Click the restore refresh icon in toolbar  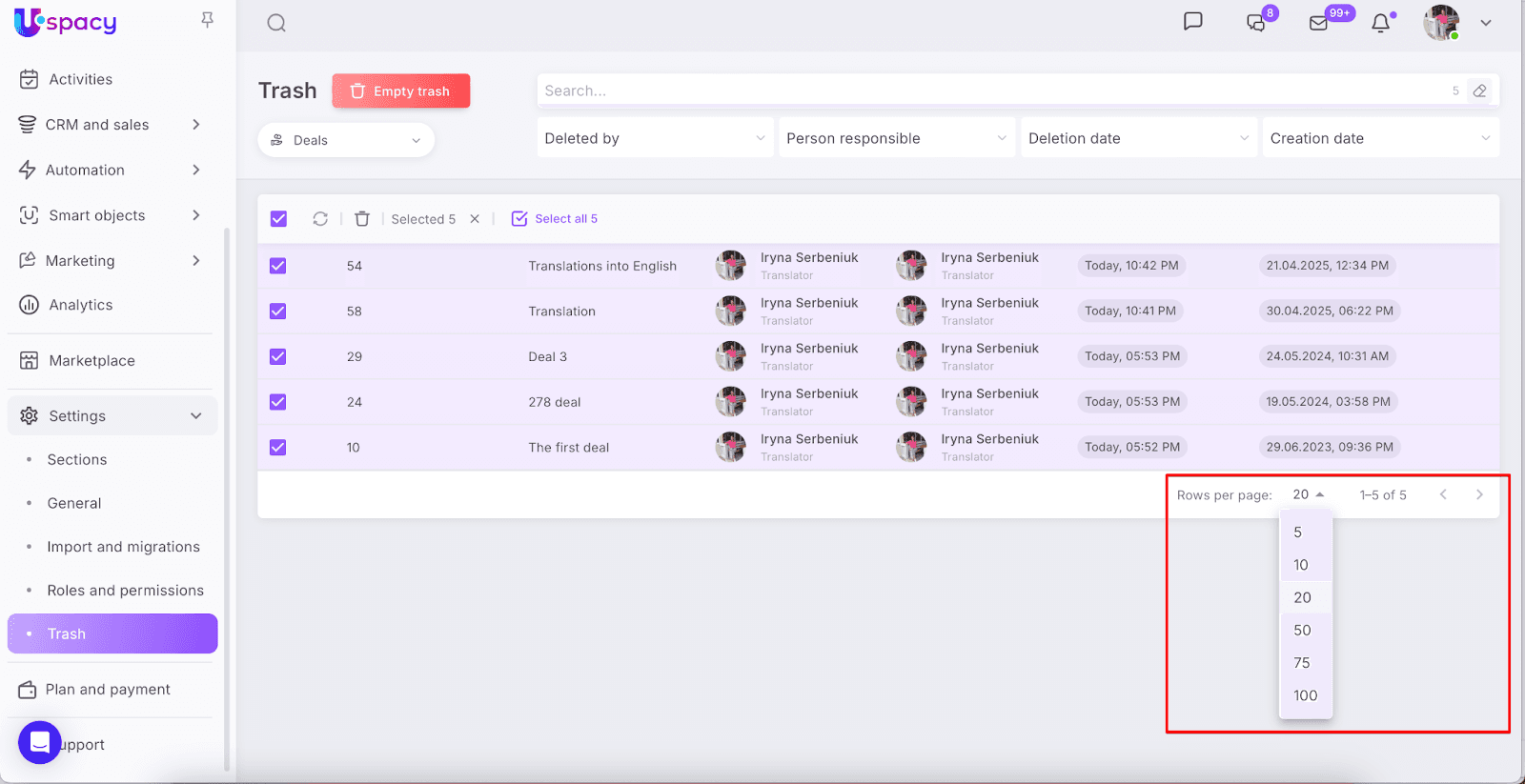click(x=320, y=219)
